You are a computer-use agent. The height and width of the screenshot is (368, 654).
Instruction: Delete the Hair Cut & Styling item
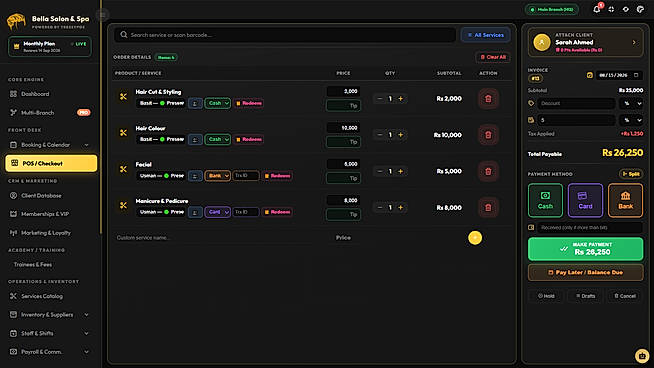coord(488,99)
